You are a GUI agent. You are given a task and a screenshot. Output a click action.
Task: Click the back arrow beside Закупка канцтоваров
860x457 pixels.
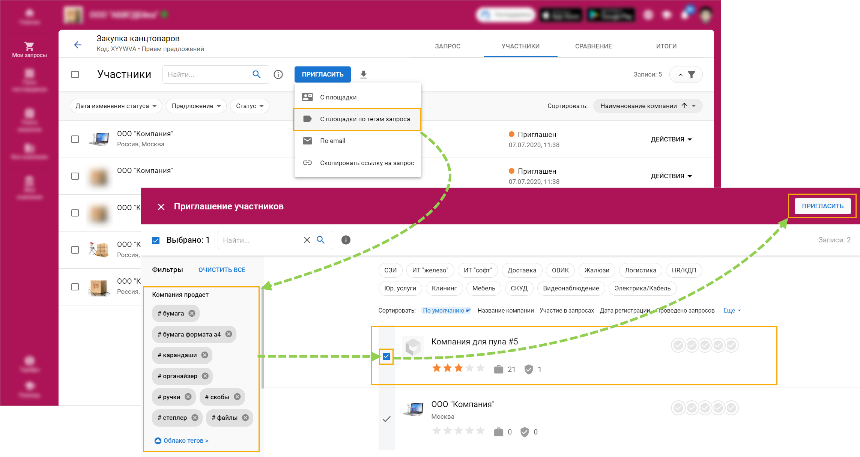[78, 45]
